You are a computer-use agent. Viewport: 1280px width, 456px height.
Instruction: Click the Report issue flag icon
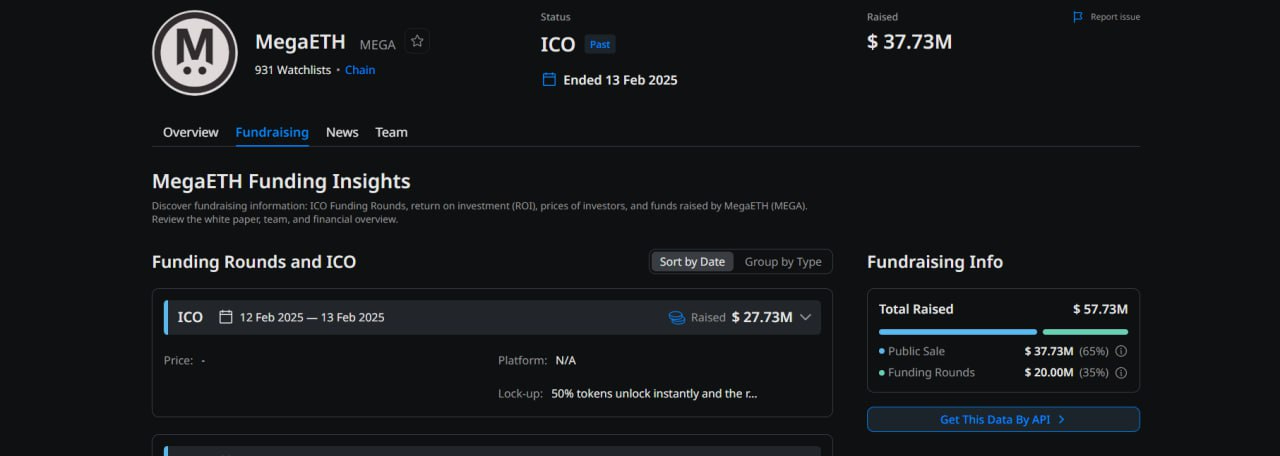point(1078,17)
